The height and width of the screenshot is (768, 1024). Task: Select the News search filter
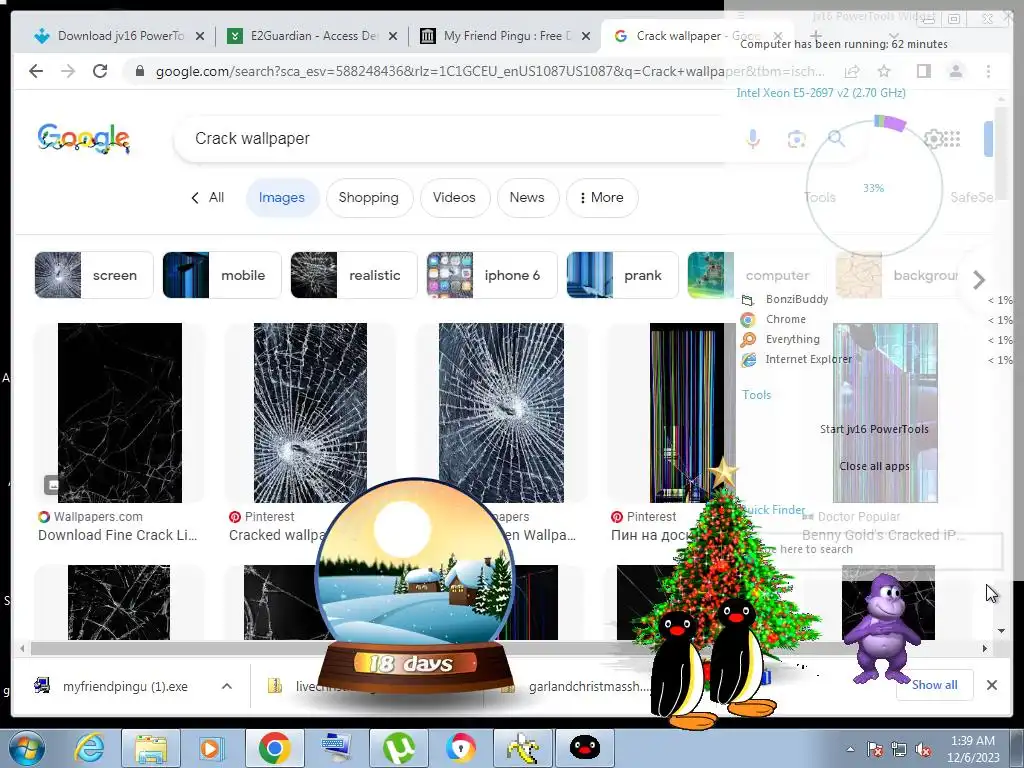(527, 197)
